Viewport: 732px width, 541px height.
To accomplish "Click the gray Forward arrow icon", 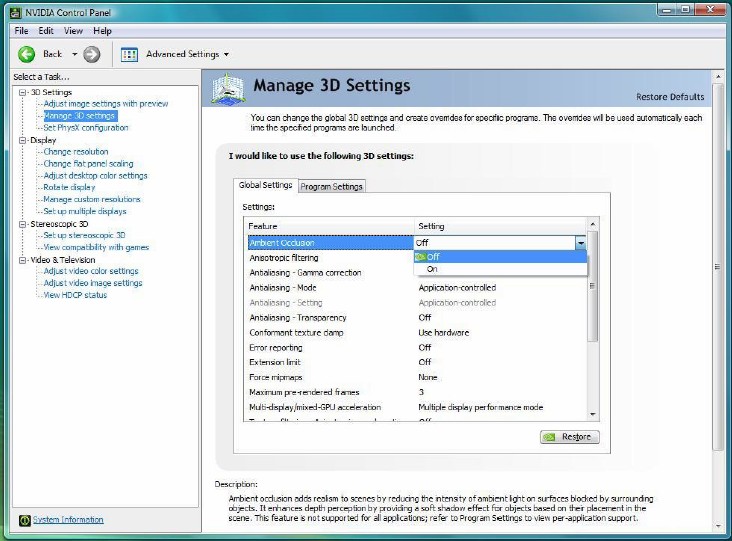I will point(92,54).
